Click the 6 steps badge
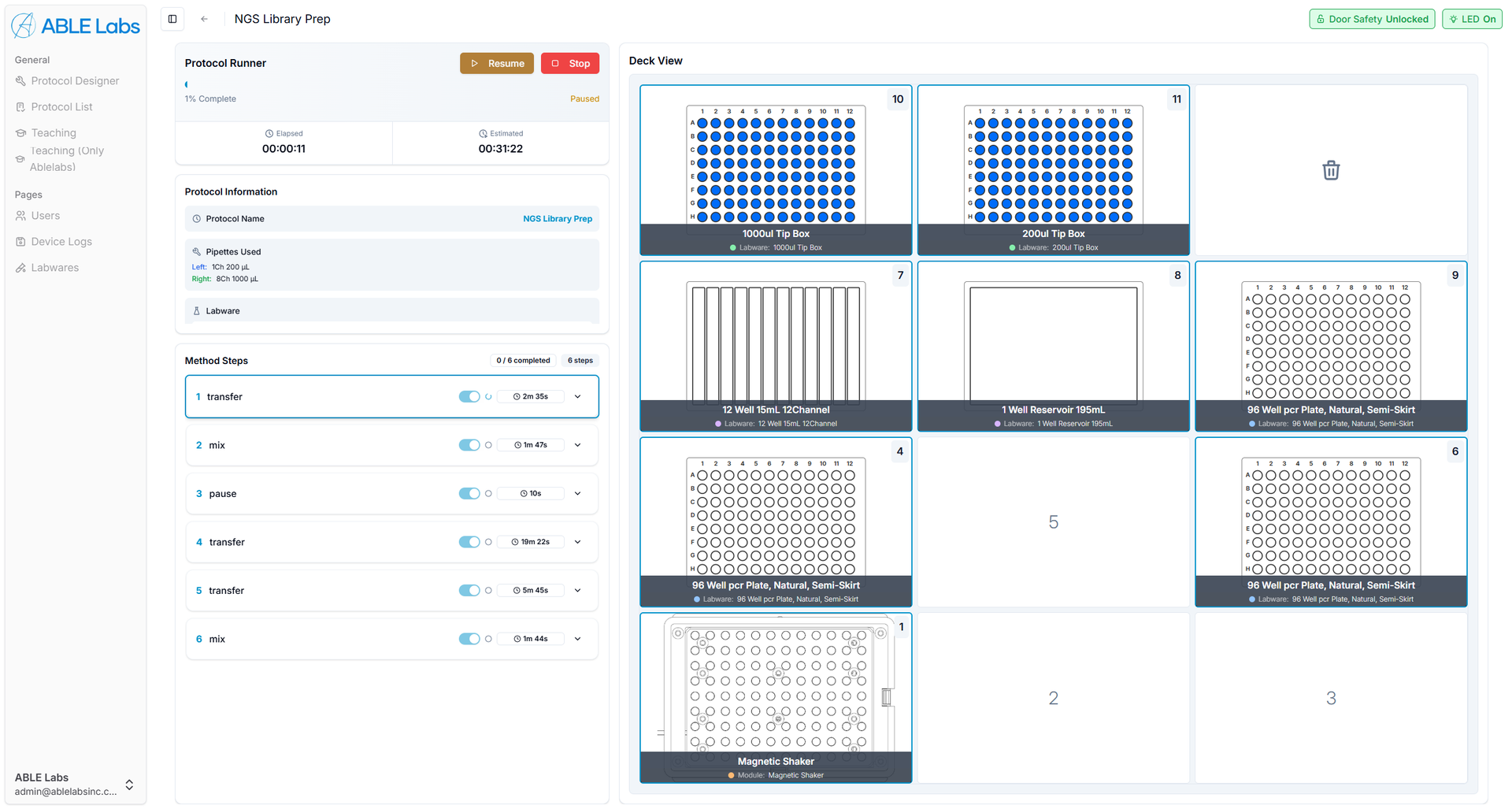This screenshot has height=809, width=1512. pos(580,361)
